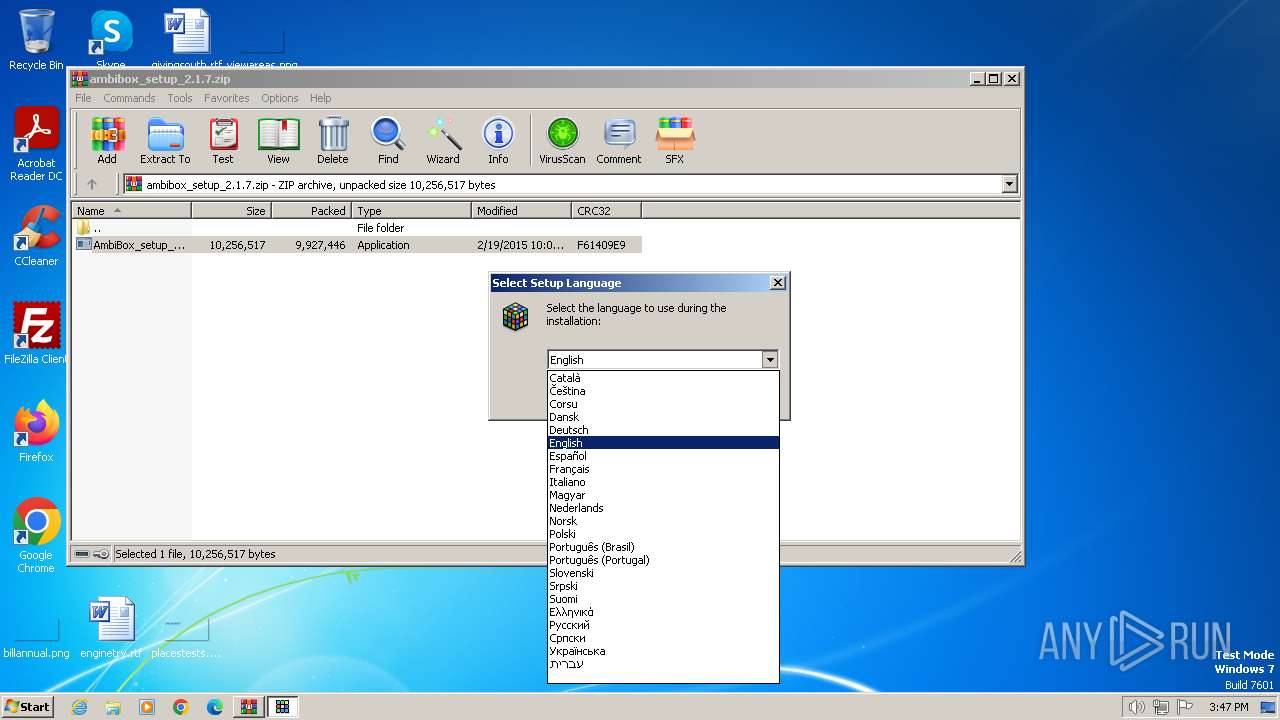Click the Extract To toolbar icon
Image resolution: width=1280 pixels, height=720 pixels.
(165, 140)
